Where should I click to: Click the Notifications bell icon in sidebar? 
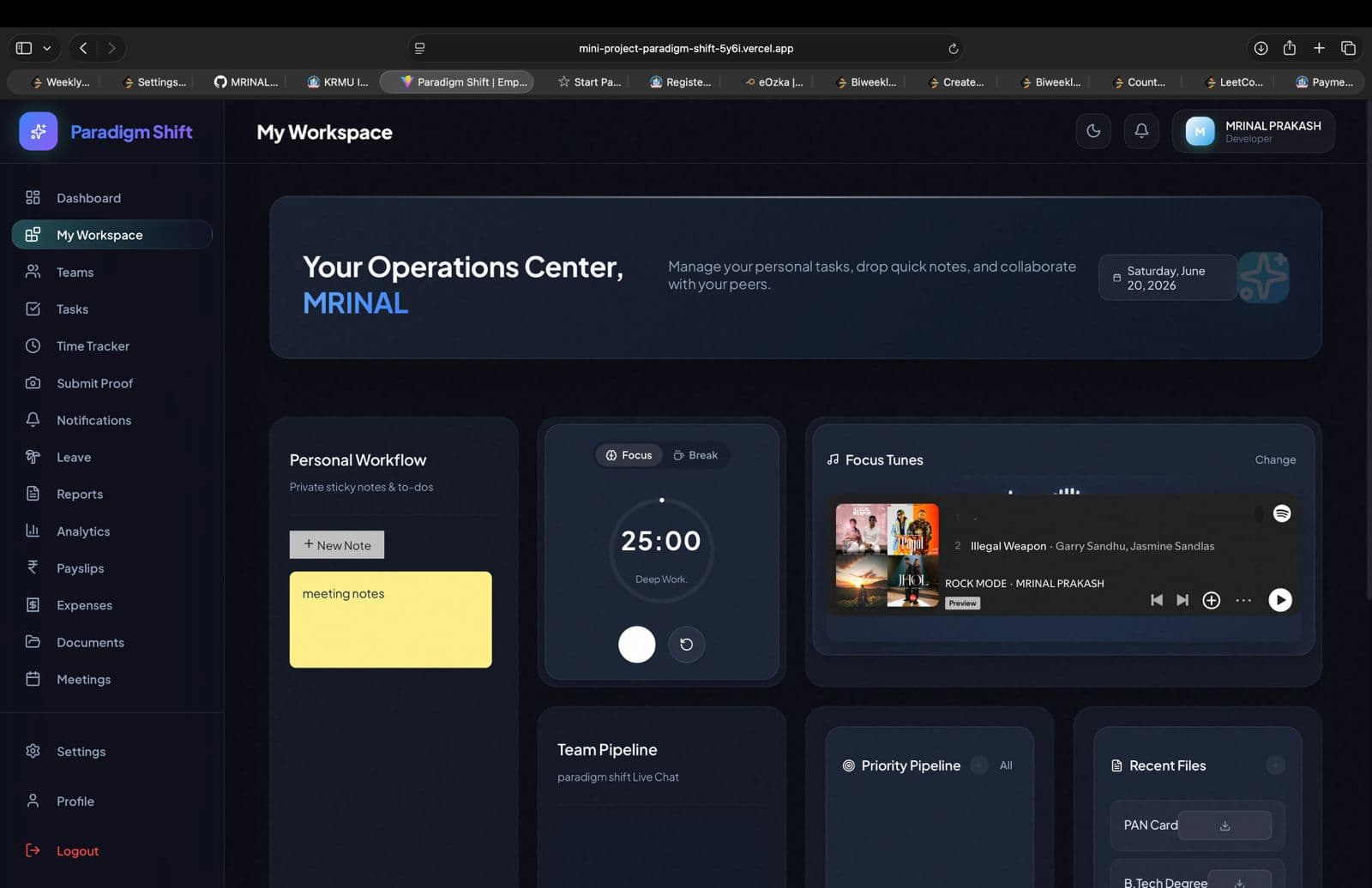pyautogui.click(x=33, y=420)
